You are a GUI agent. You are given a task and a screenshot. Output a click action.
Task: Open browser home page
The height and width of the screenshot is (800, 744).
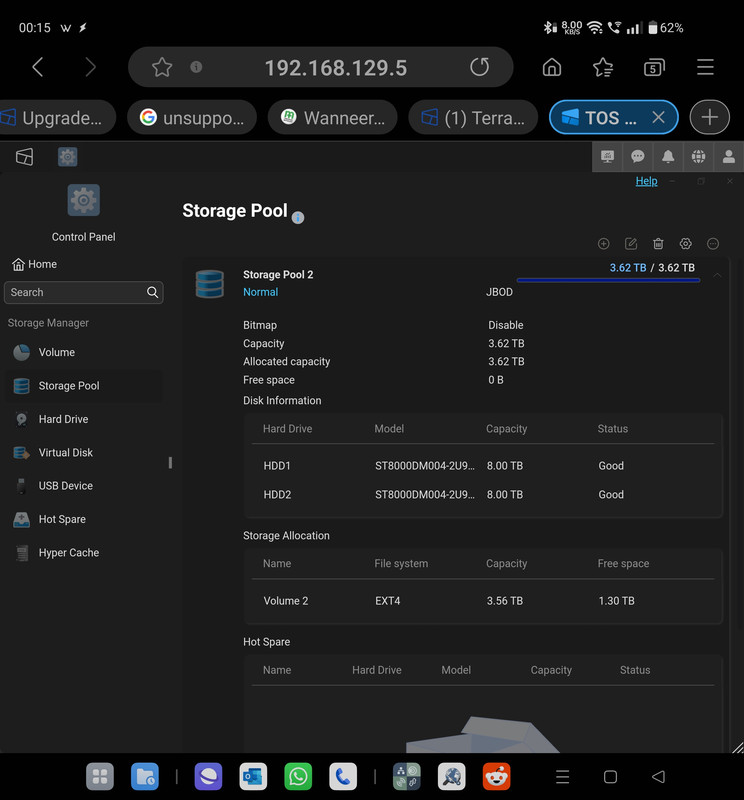[552, 67]
